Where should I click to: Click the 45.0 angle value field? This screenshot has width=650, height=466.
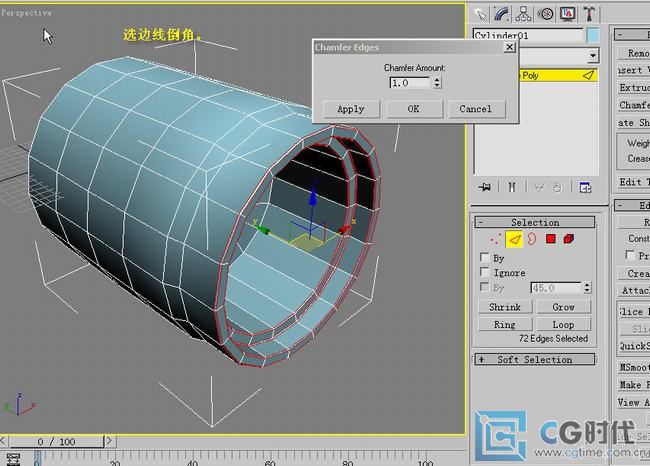556,288
